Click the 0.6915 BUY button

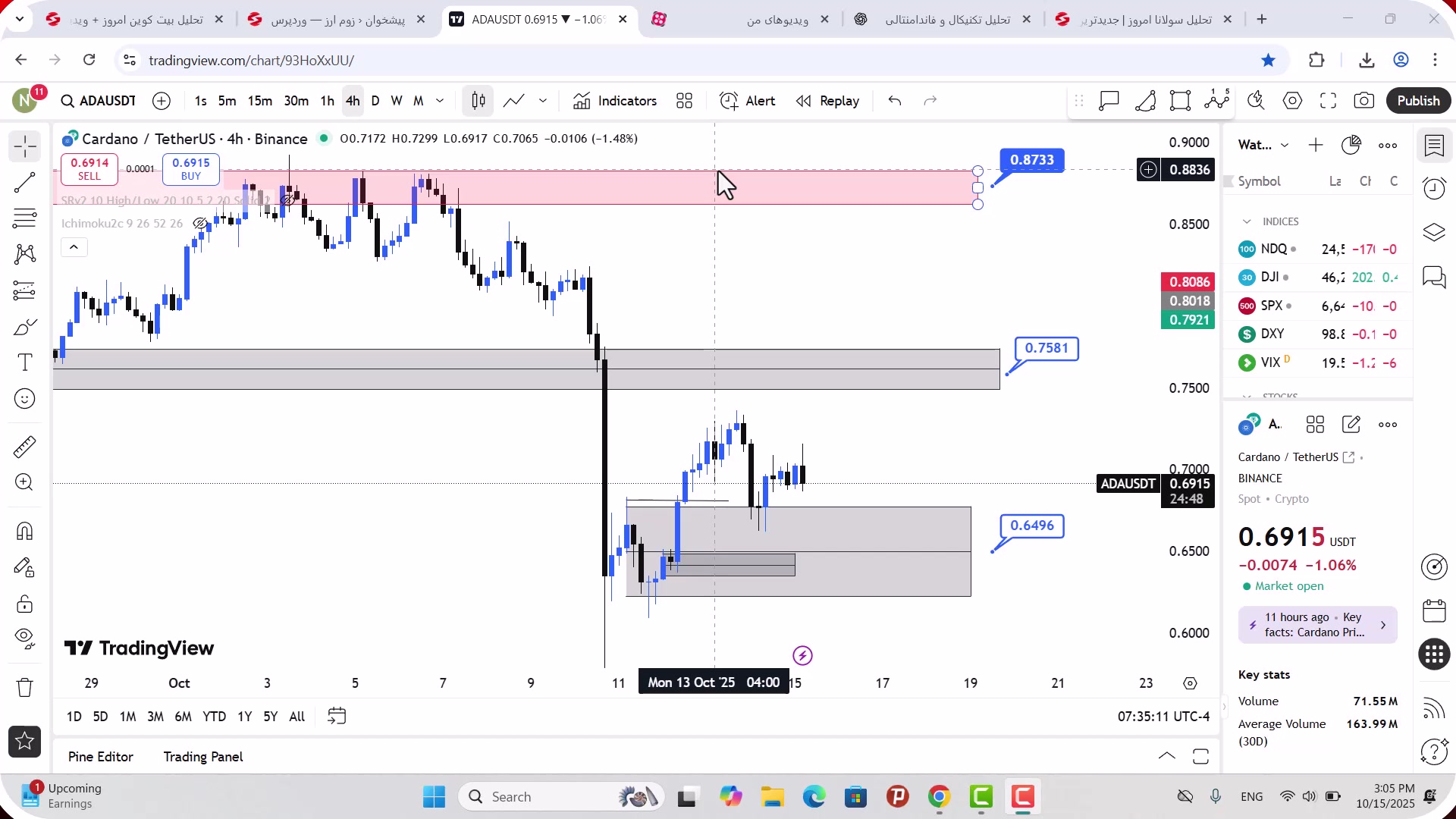coord(191,169)
